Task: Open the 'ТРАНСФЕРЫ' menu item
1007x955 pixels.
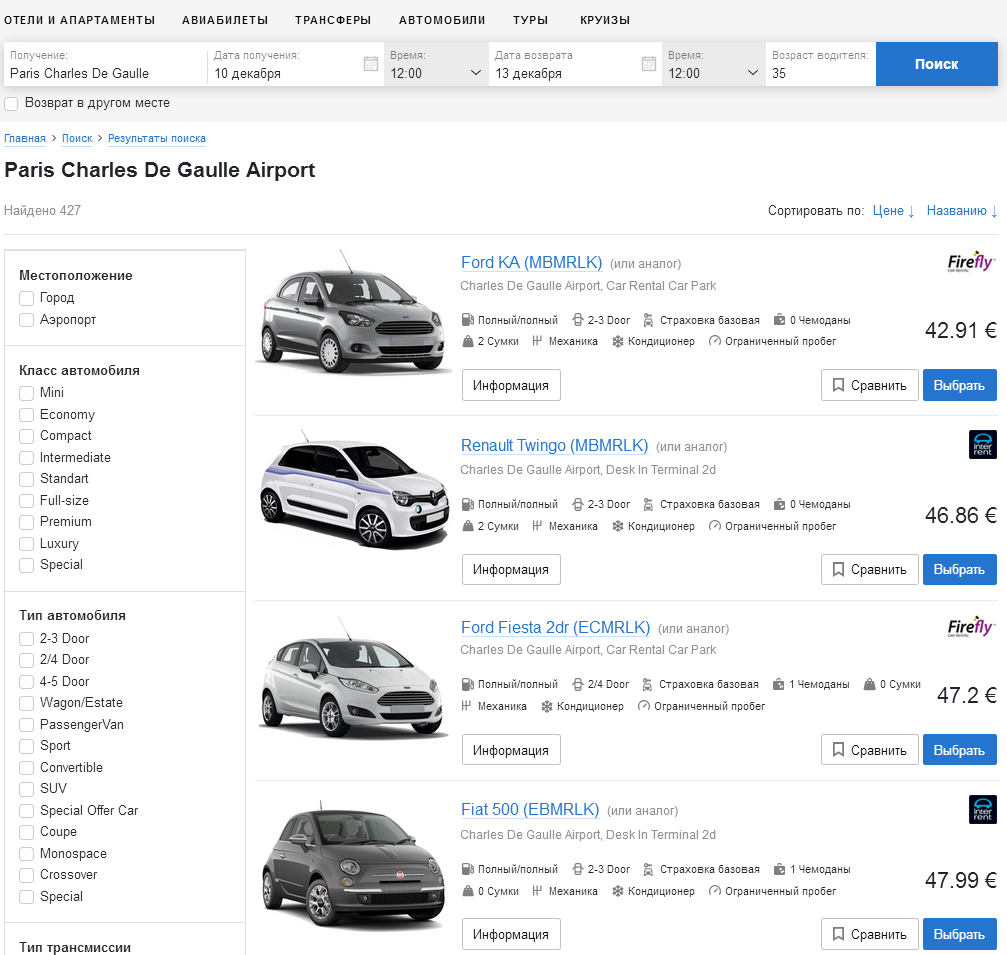Action: (333, 20)
